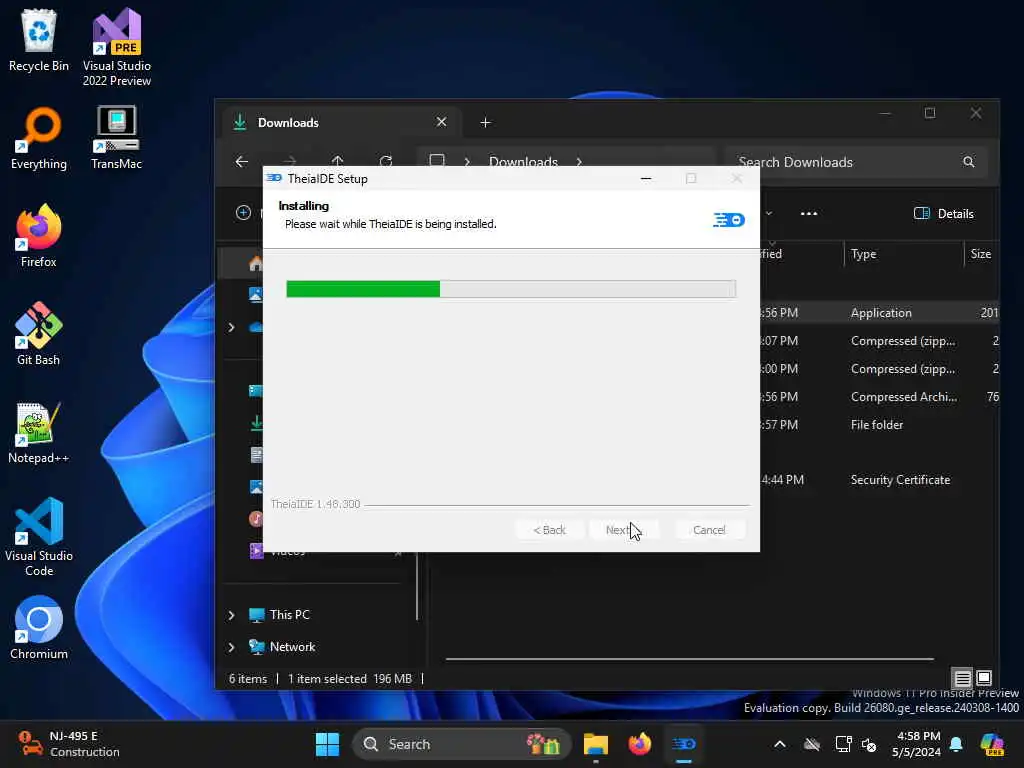Screen dimensions: 1024x768
Task: Add a new File Explorer tab
Action: (485, 122)
